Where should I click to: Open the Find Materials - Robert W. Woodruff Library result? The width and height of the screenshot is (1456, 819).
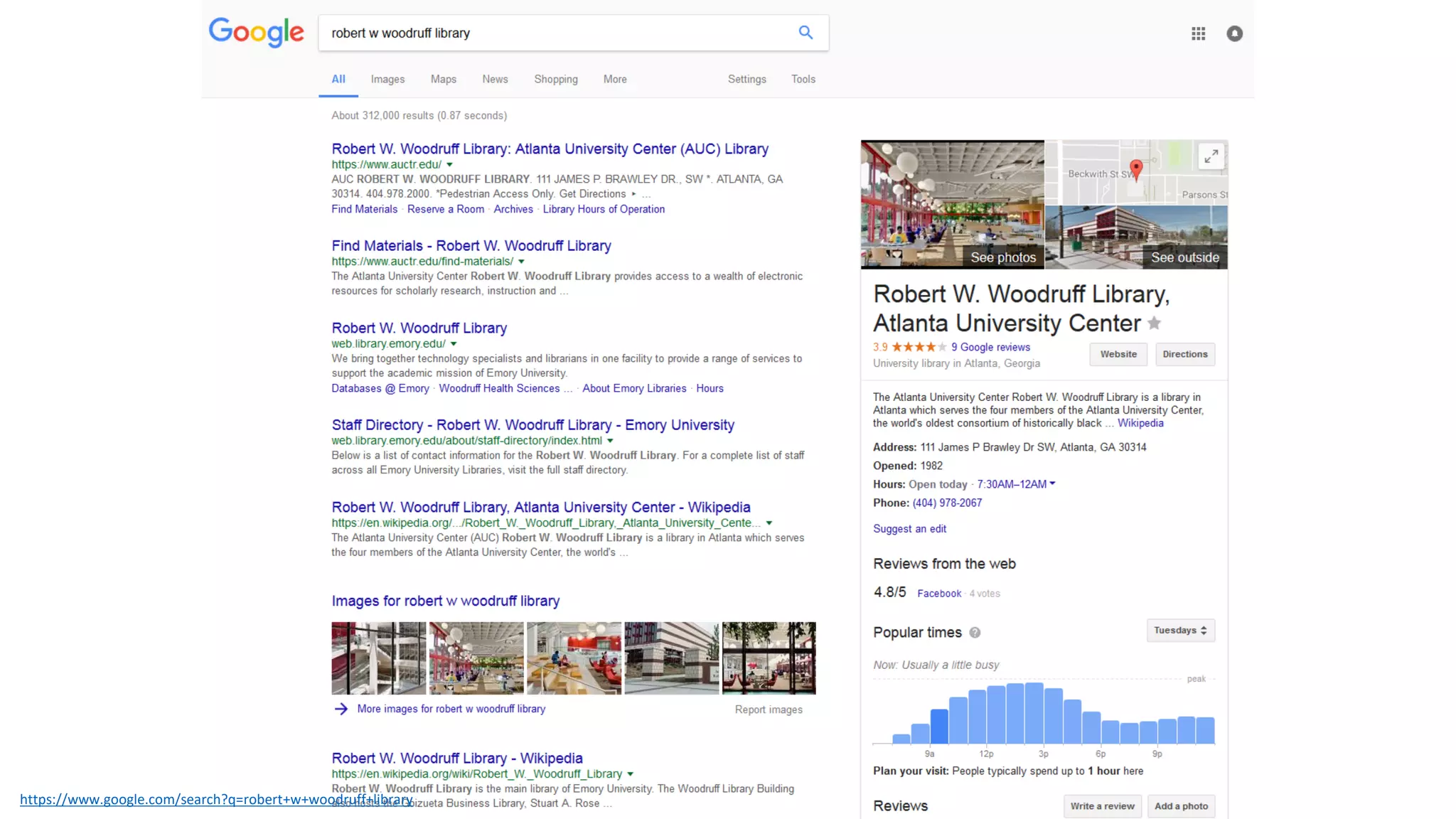pyautogui.click(x=471, y=245)
